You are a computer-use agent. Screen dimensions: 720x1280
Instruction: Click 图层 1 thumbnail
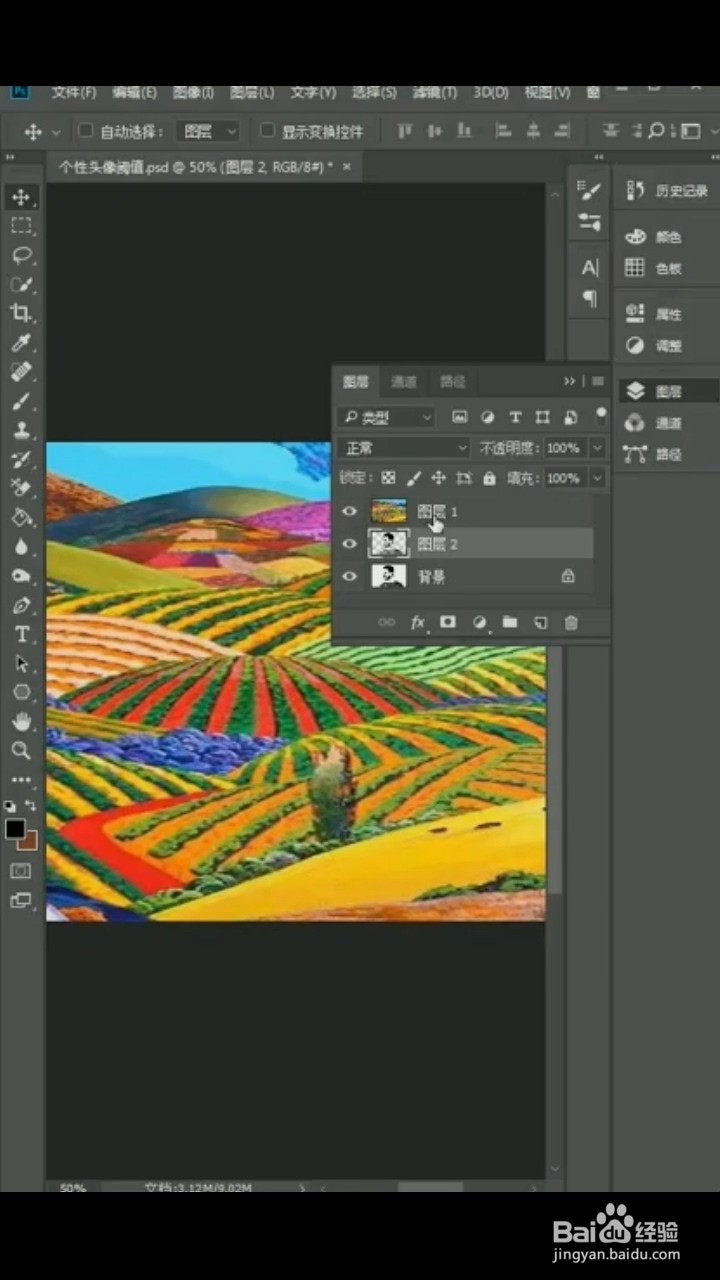pos(389,511)
